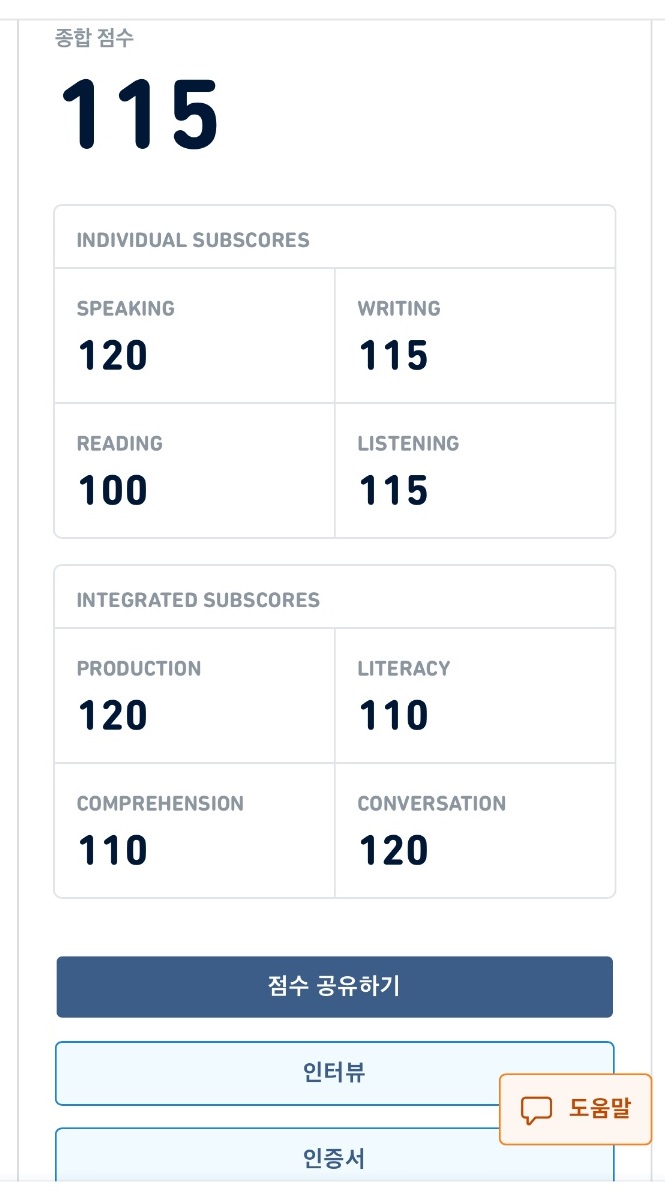Image resolution: width=665 pixels, height=1192 pixels.
Task: Open the 인터뷰 section
Action: tap(334, 1073)
